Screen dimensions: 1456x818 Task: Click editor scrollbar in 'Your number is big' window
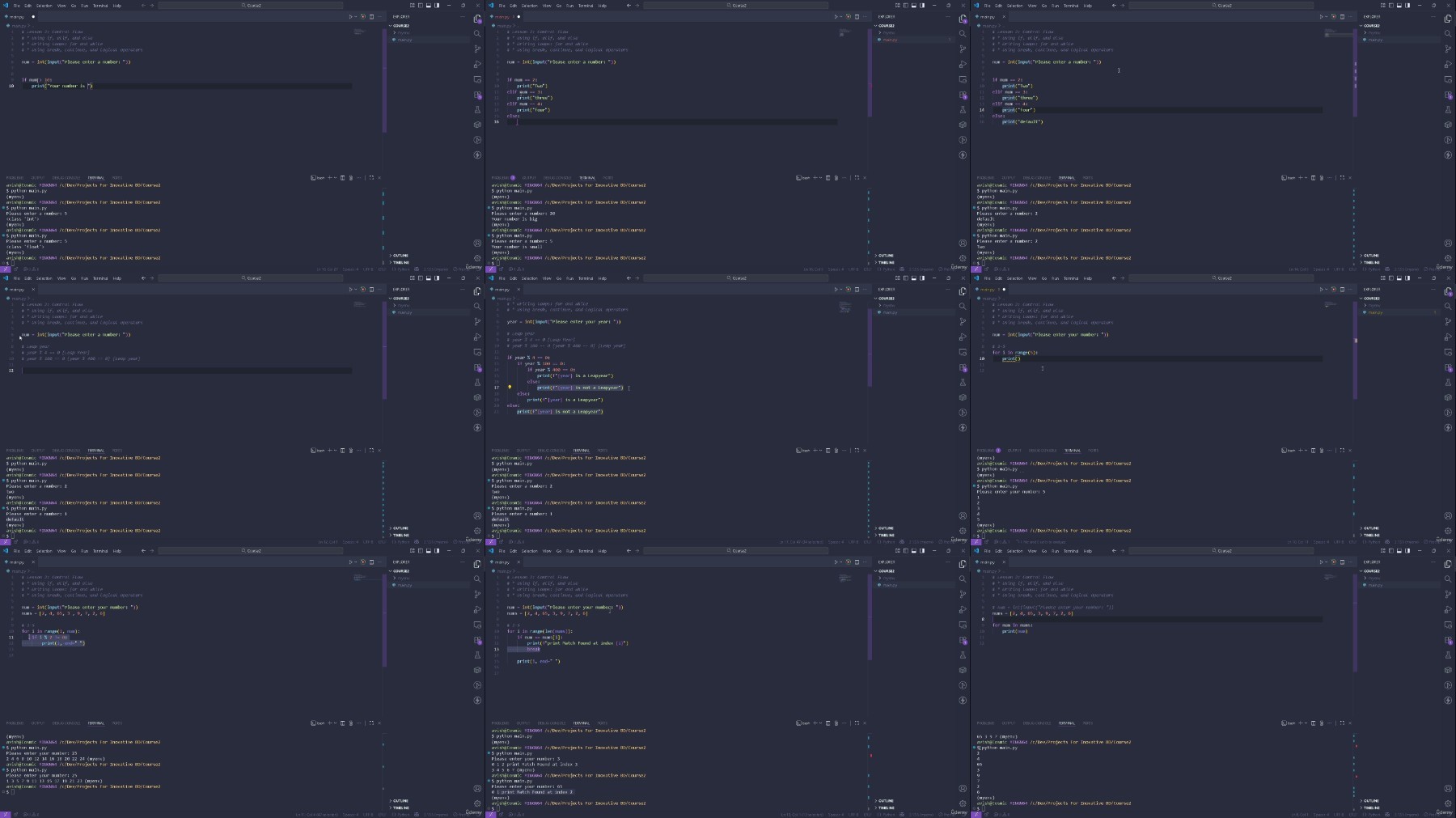870,73
